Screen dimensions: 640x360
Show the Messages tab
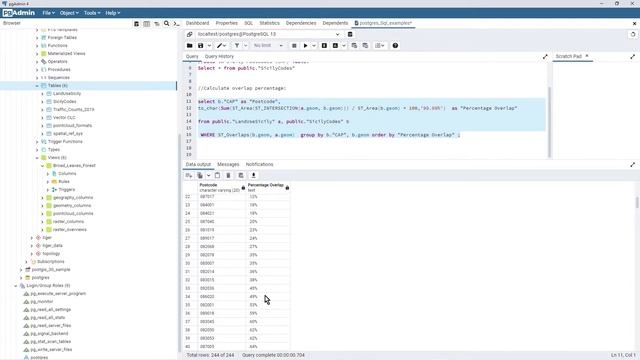228,164
